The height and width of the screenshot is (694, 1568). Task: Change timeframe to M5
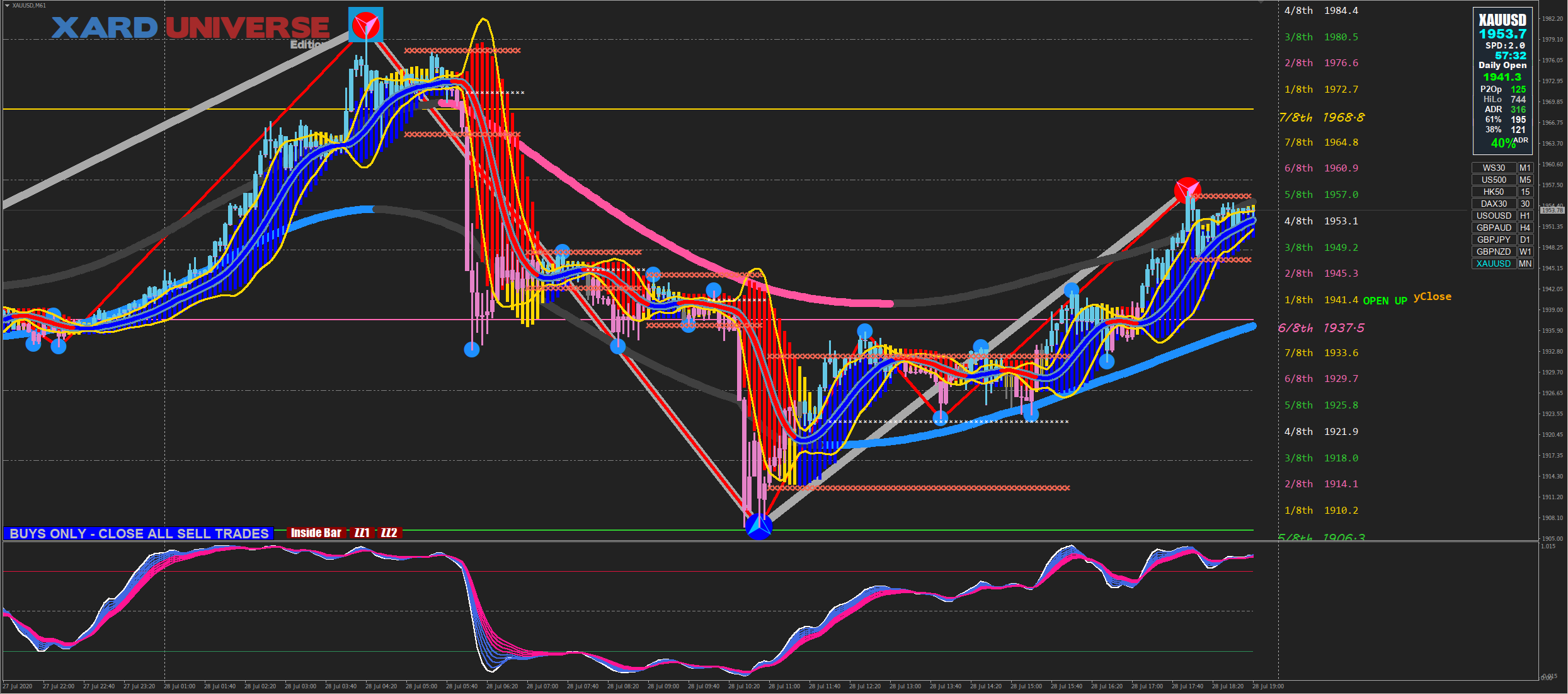tap(1525, 180)
